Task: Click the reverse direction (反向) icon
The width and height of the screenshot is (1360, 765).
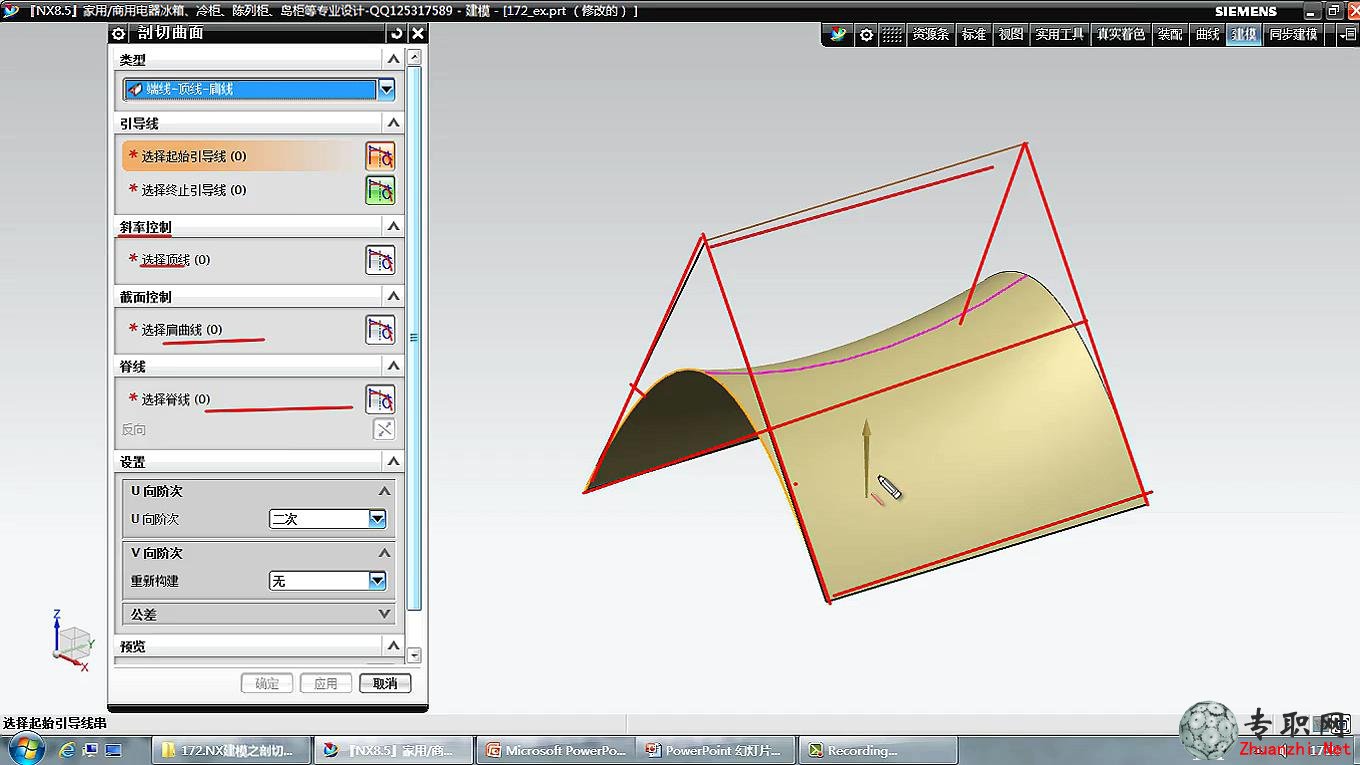Action: (384, 429)
